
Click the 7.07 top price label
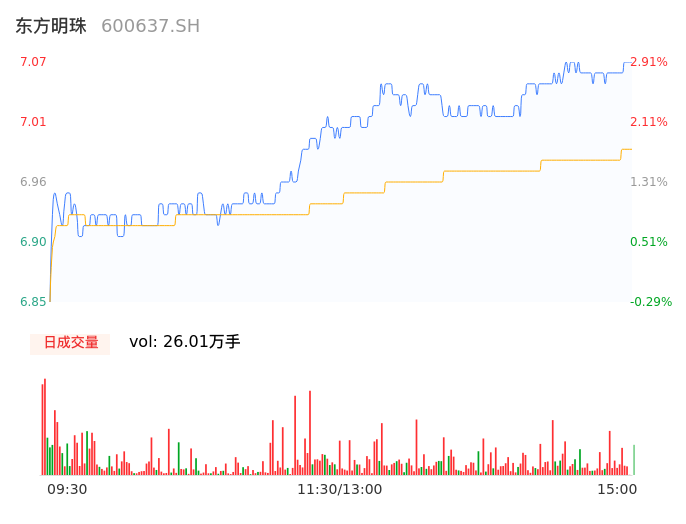click(x=33, y=62)
